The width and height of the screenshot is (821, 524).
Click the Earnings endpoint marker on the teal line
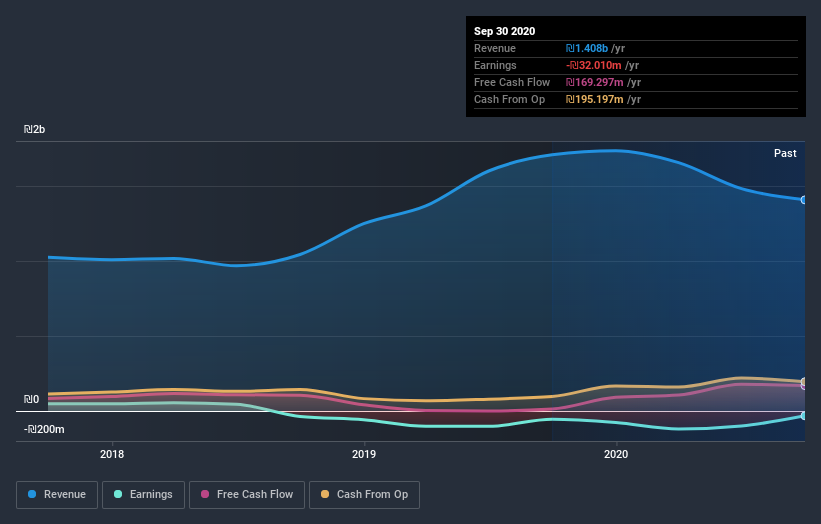[x=803, y=416]
